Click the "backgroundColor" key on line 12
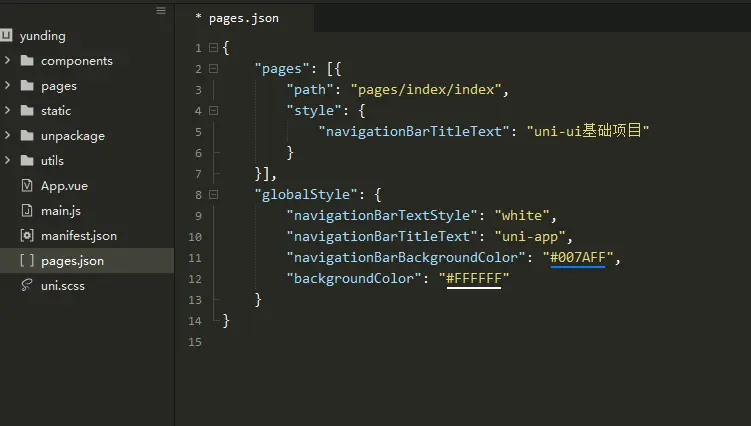Screen dimensions: 751x426 pos(353,278)
